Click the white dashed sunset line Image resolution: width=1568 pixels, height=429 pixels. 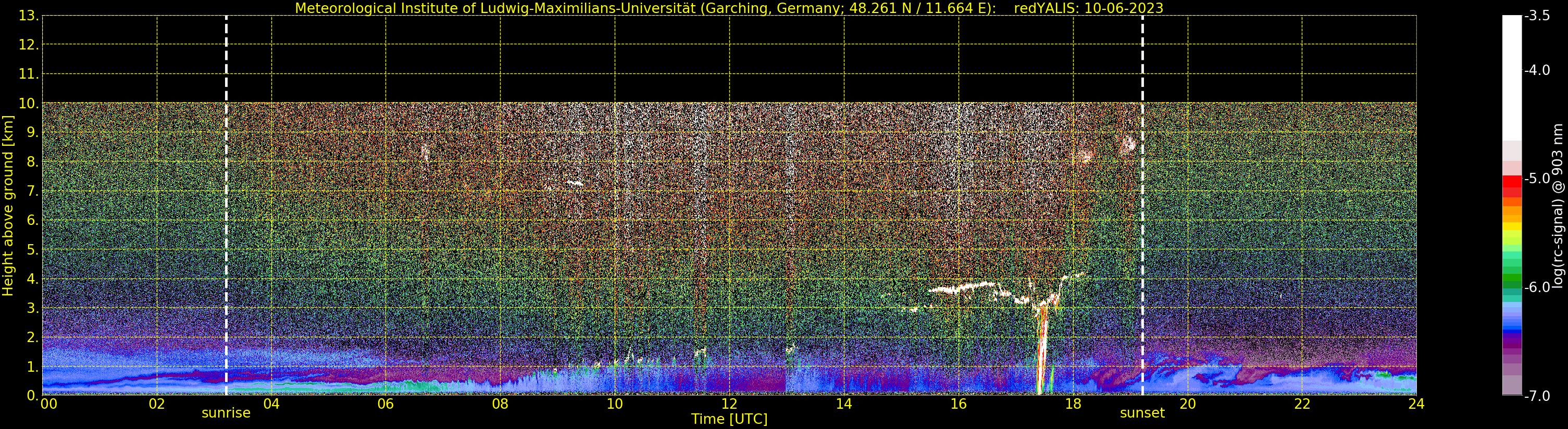1142,206
